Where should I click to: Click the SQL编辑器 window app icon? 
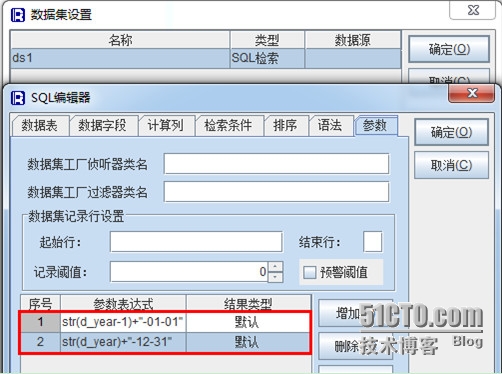point(18,98)
